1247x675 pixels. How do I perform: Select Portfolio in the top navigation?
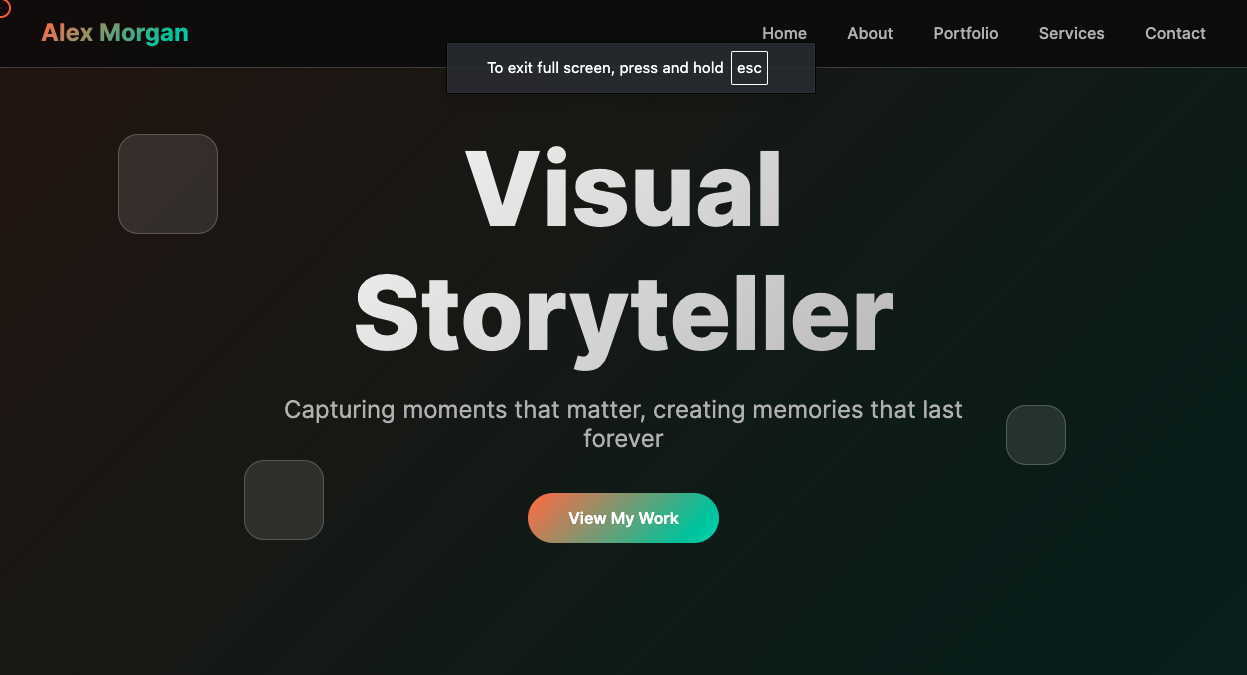965,33
